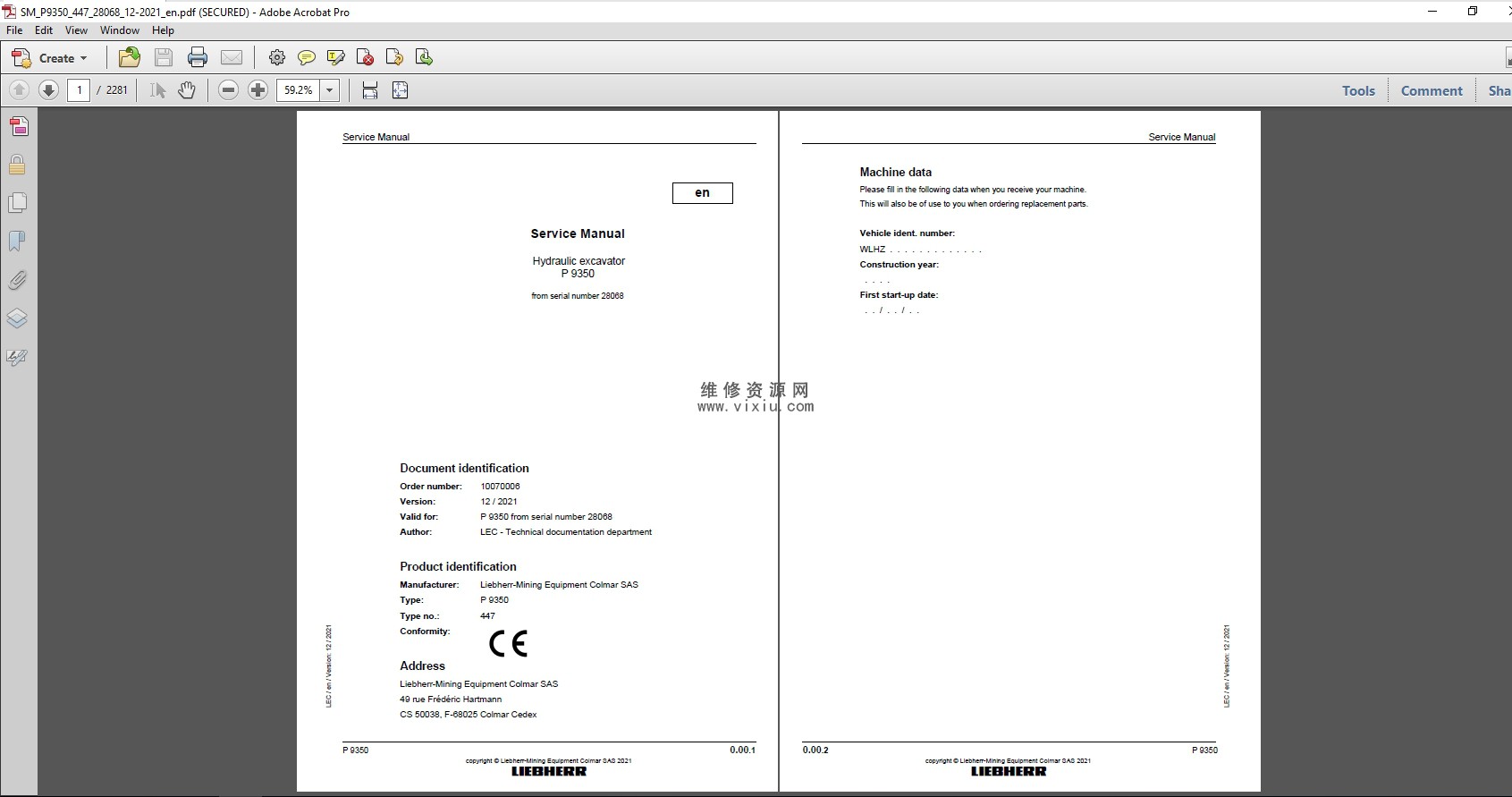
Task: Go to next page arrow
Action: coord(49,90)
